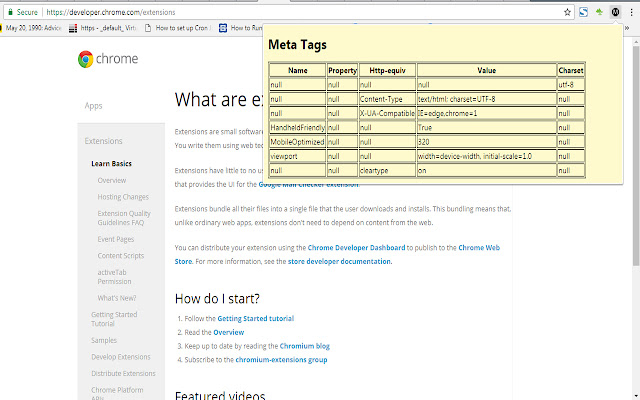This screenshot has height=400, width=640.
Task: Click the Chrome logo on the page
Action: (108, 59)
